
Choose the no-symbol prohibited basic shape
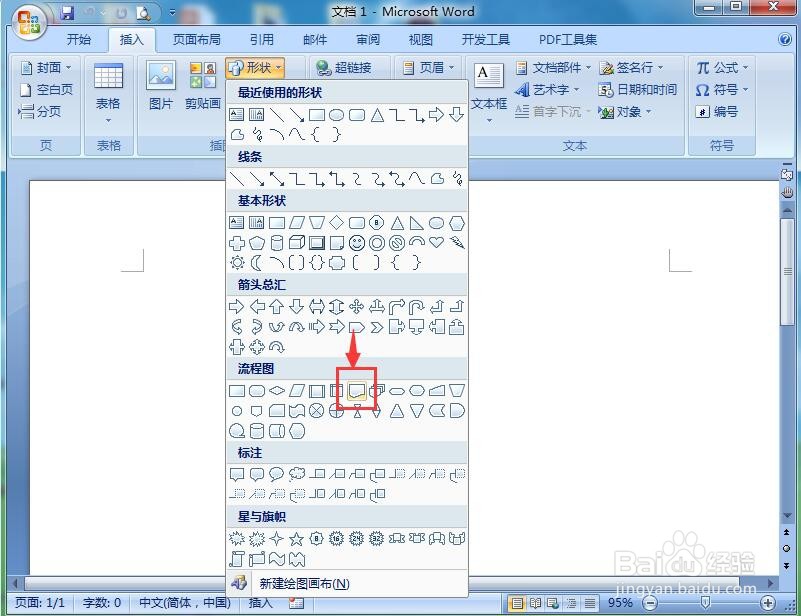(396, 243)
